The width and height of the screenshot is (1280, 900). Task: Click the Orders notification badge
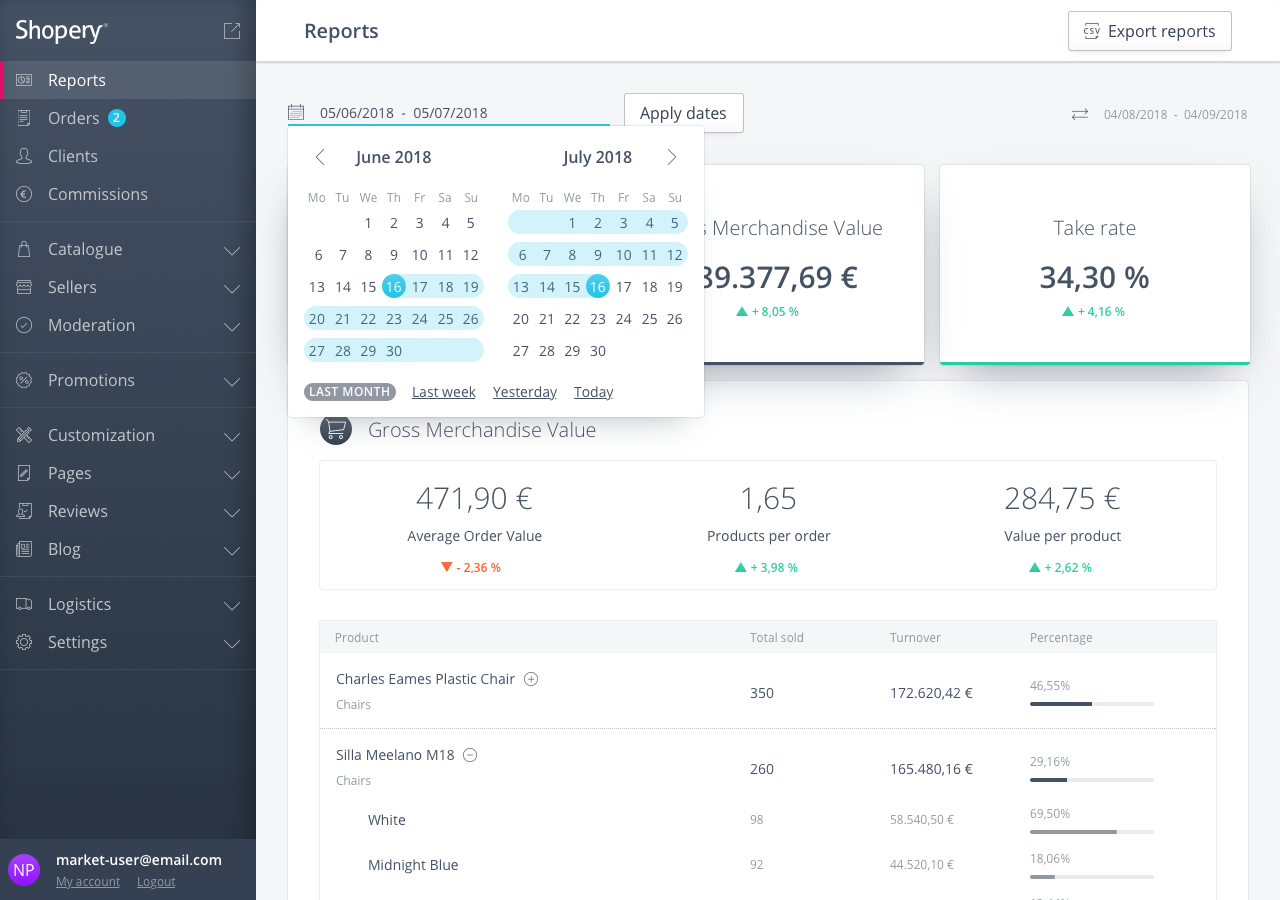click(x=117, y=118)
